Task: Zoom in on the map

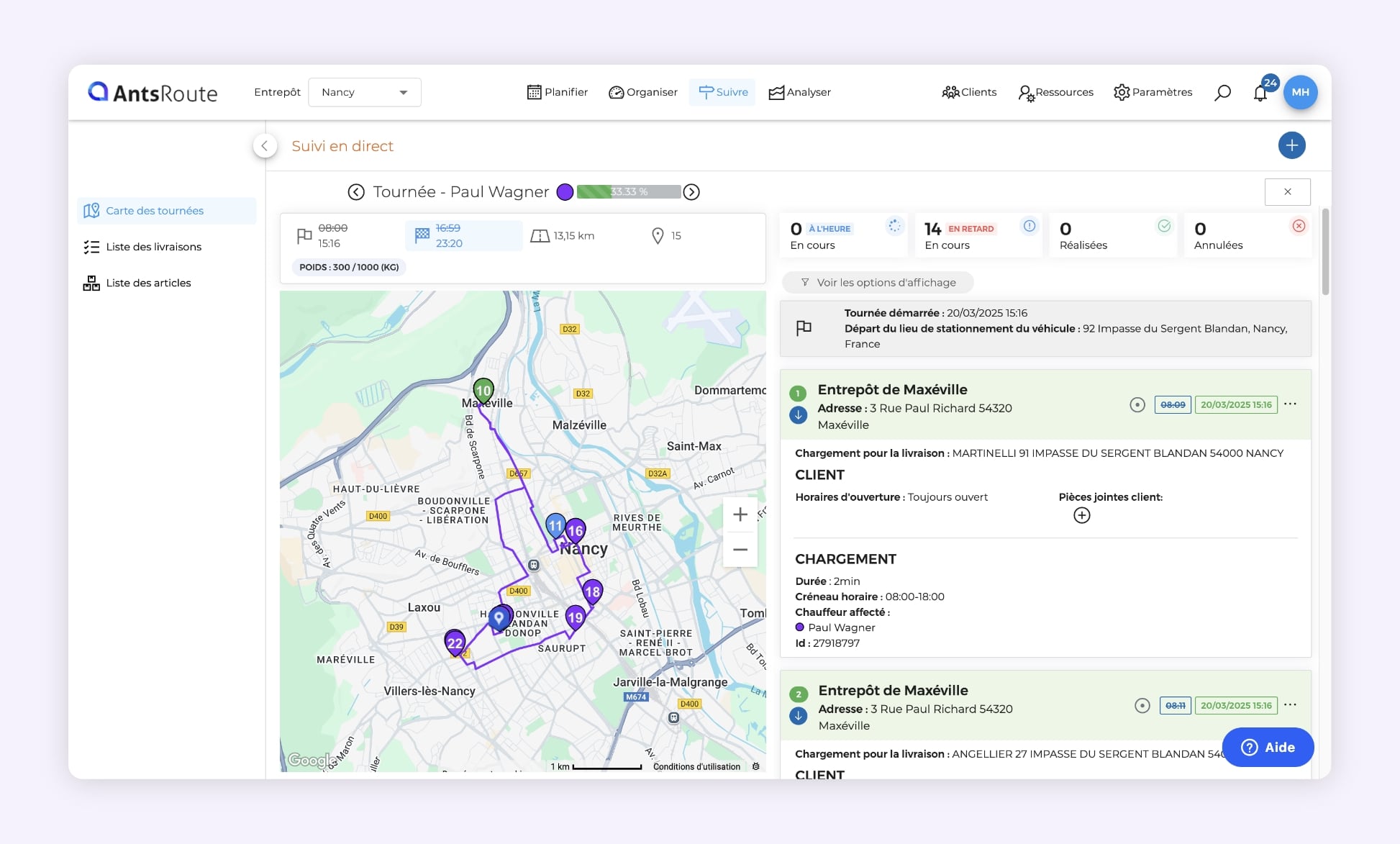Action: (740, 514)
